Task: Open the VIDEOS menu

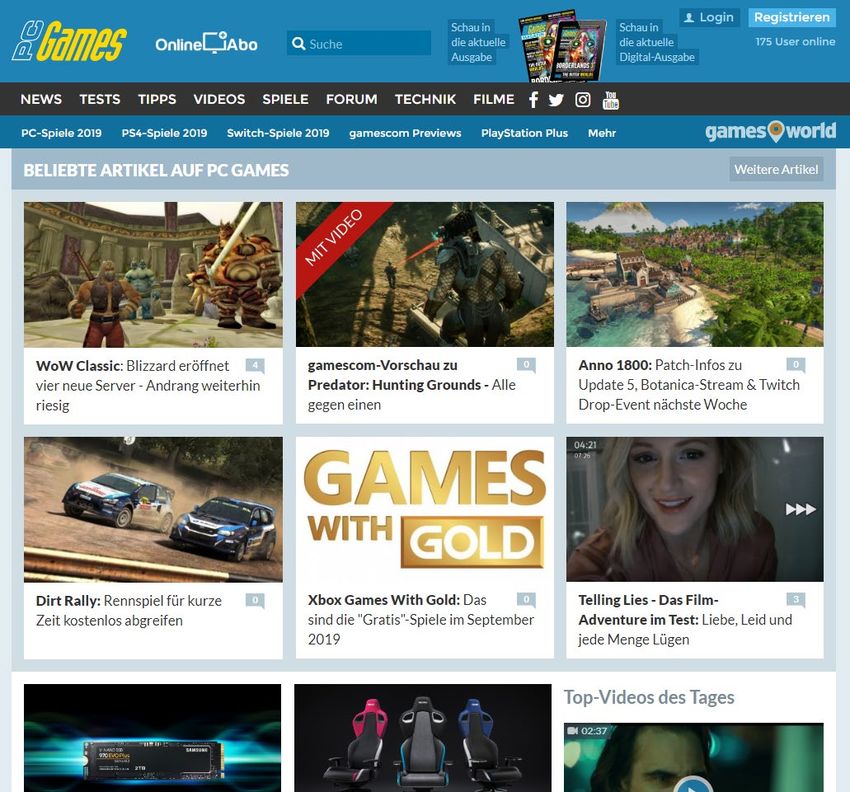Action: pyautogui.click(x=219, y=99)
